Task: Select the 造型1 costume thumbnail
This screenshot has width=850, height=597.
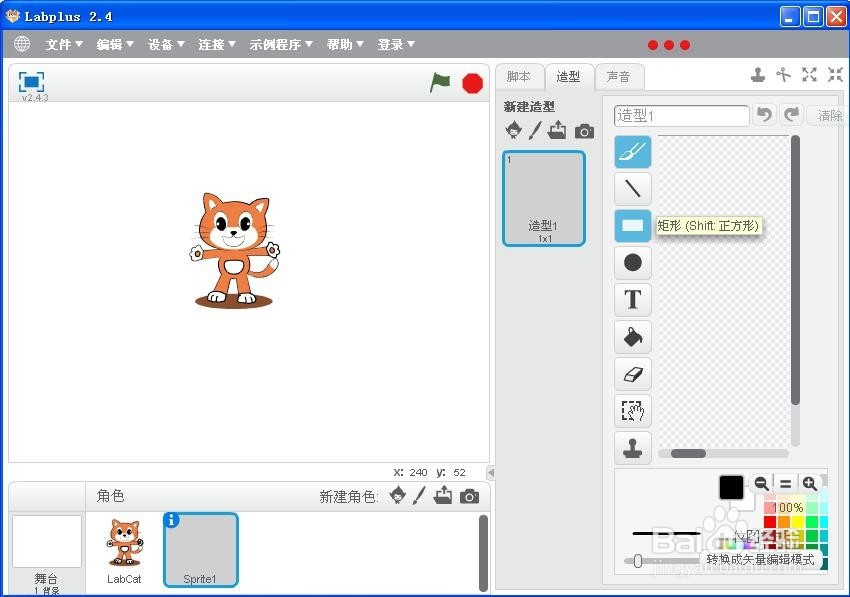Action: pyautogui.click(x=544, y=198)
